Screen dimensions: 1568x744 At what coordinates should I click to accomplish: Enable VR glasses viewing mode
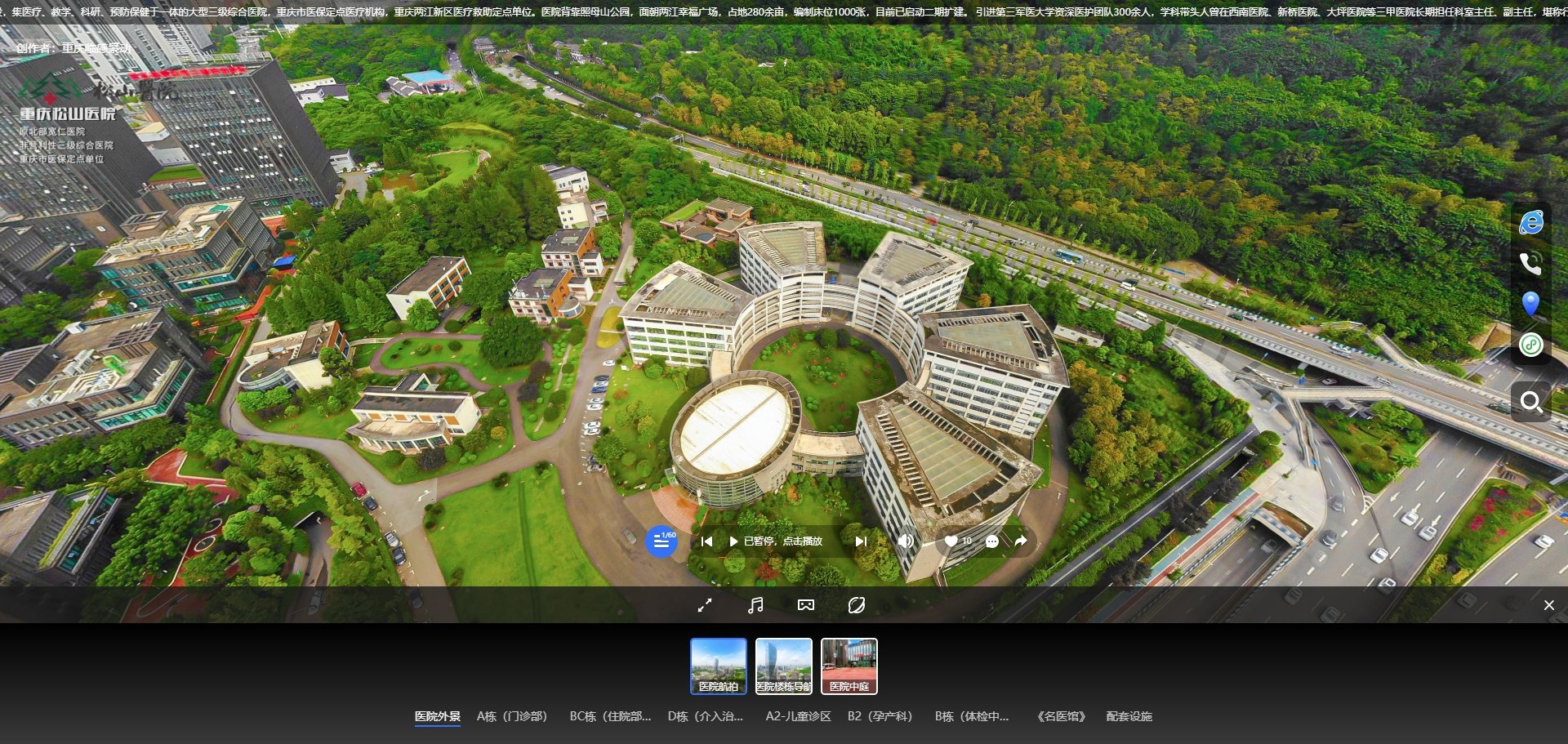click(x=806, y=605)
